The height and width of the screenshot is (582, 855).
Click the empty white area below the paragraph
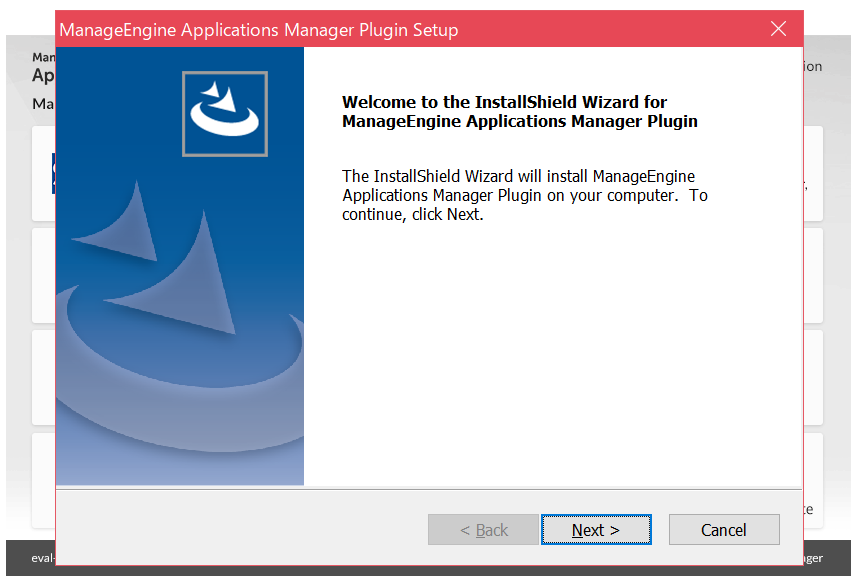(550, 360)
